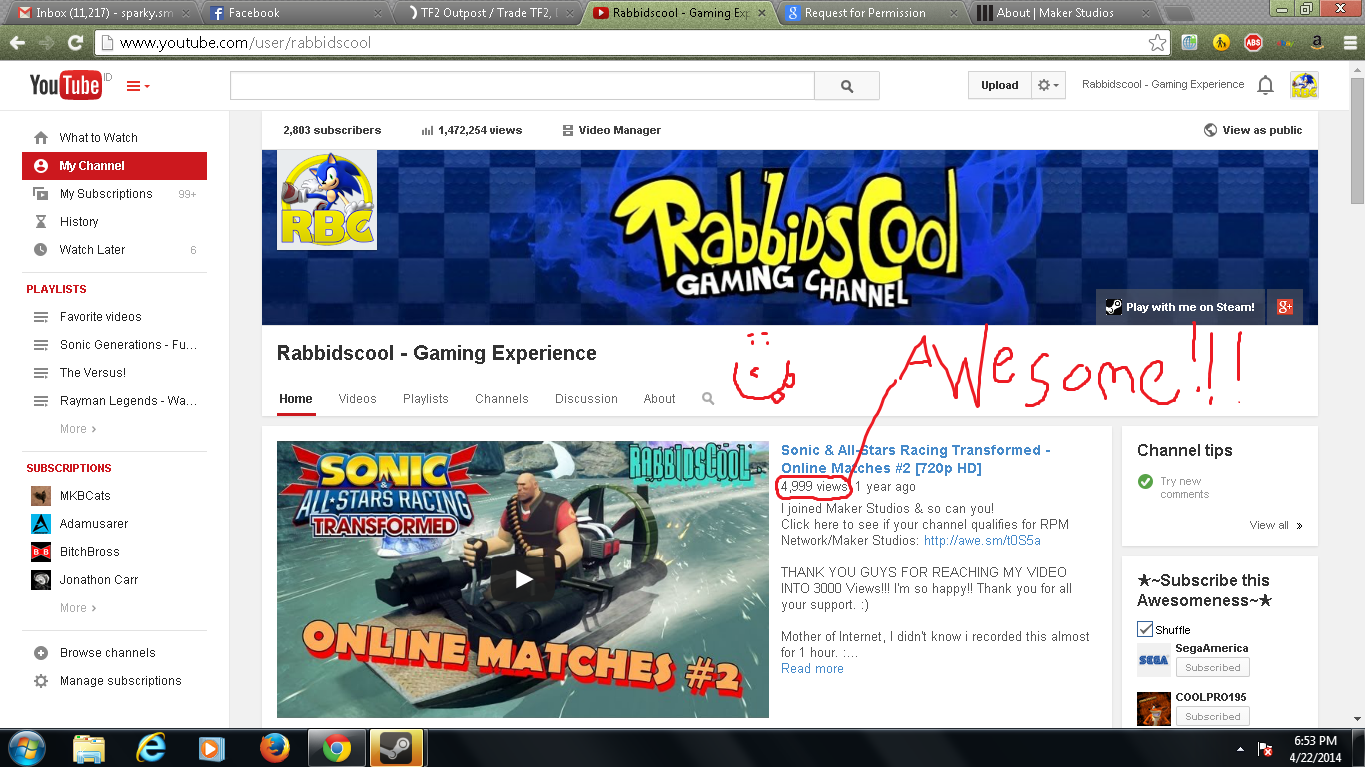Click the Windows Start button
This screenshot has width=1365, height=767.
[26, 748]
